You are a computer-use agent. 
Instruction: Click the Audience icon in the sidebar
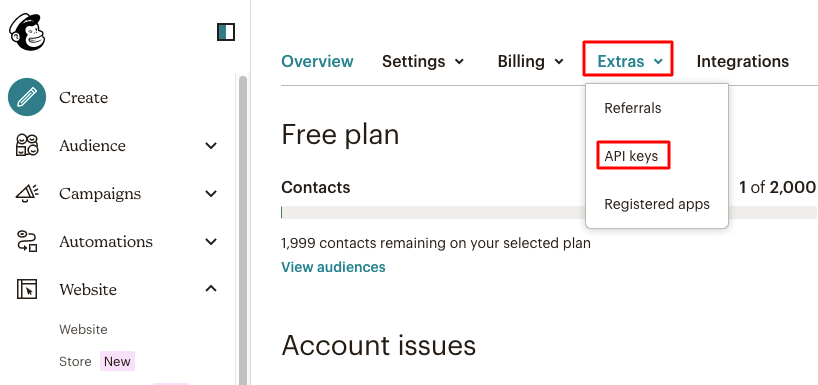point(27,145)
